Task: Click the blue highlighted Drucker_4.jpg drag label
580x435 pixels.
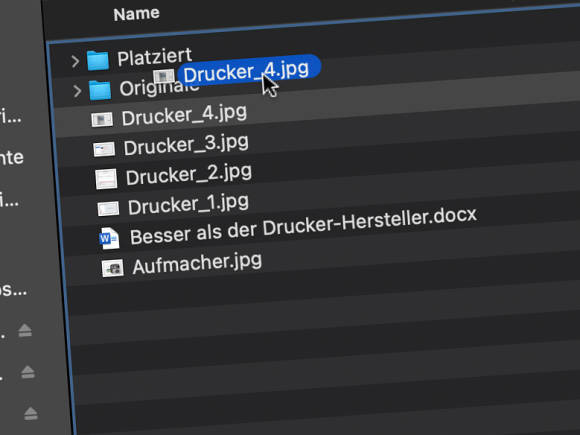Action: pyautogui.click(x=249, y=70)
